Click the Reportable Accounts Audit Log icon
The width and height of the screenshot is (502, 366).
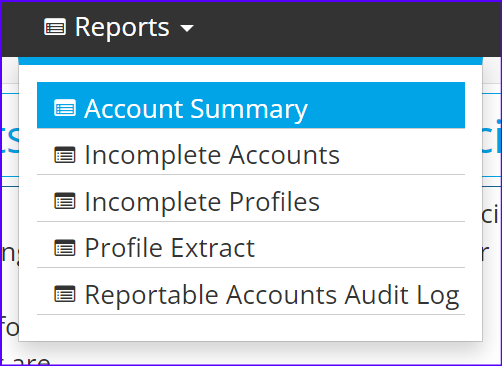pyautogui.click(x=65, y=294)
